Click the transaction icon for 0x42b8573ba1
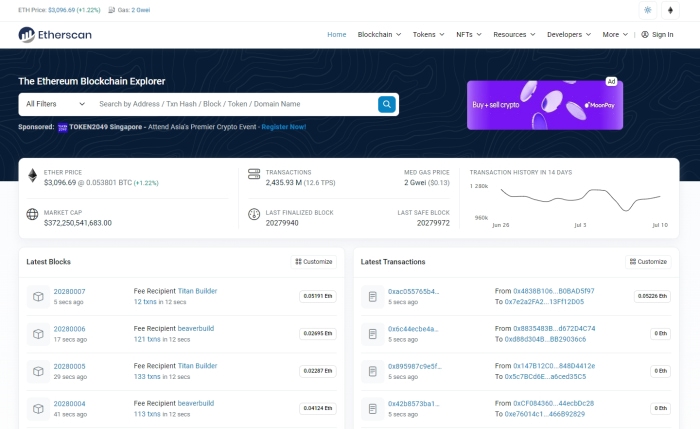The width and height of the screenshot is (700, 429). (x=371, y=408)
